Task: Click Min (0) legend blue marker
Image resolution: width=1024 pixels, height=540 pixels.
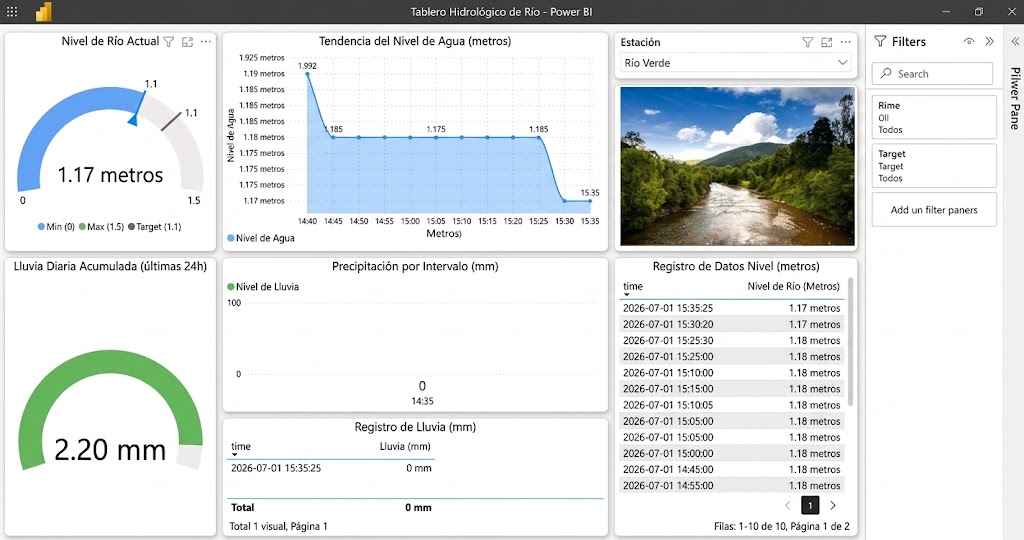Action: click(x=41, y=227)
